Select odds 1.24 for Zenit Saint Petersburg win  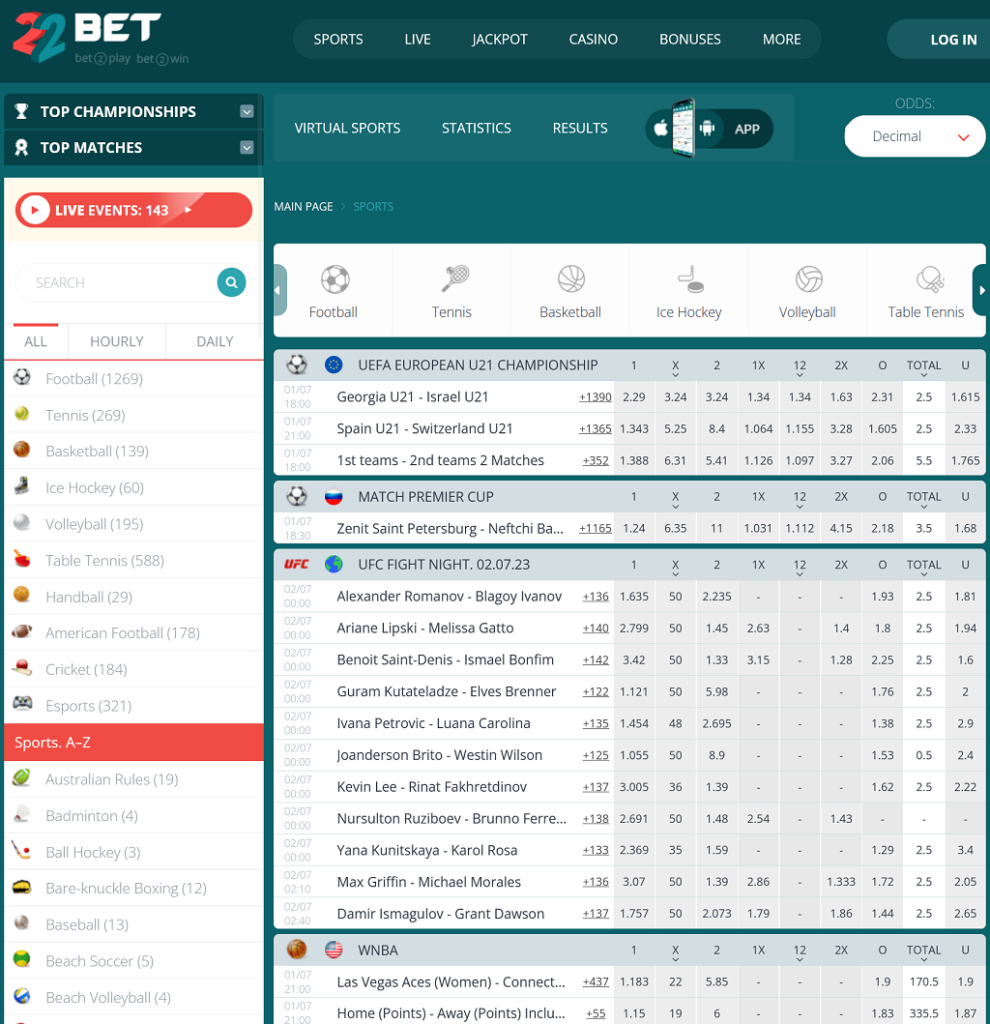[x=633, y=528]
